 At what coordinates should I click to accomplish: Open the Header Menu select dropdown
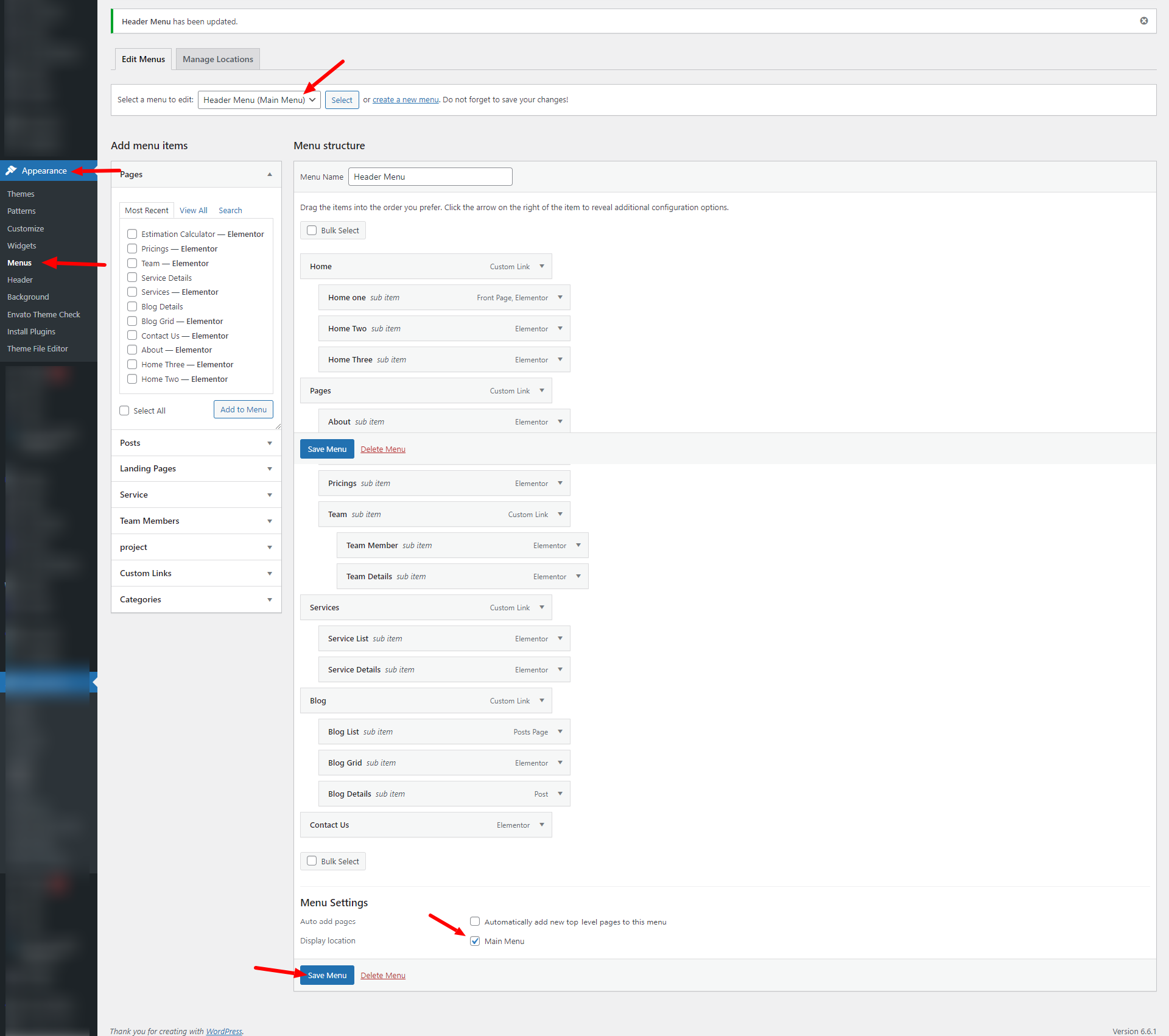click(259, 100)
